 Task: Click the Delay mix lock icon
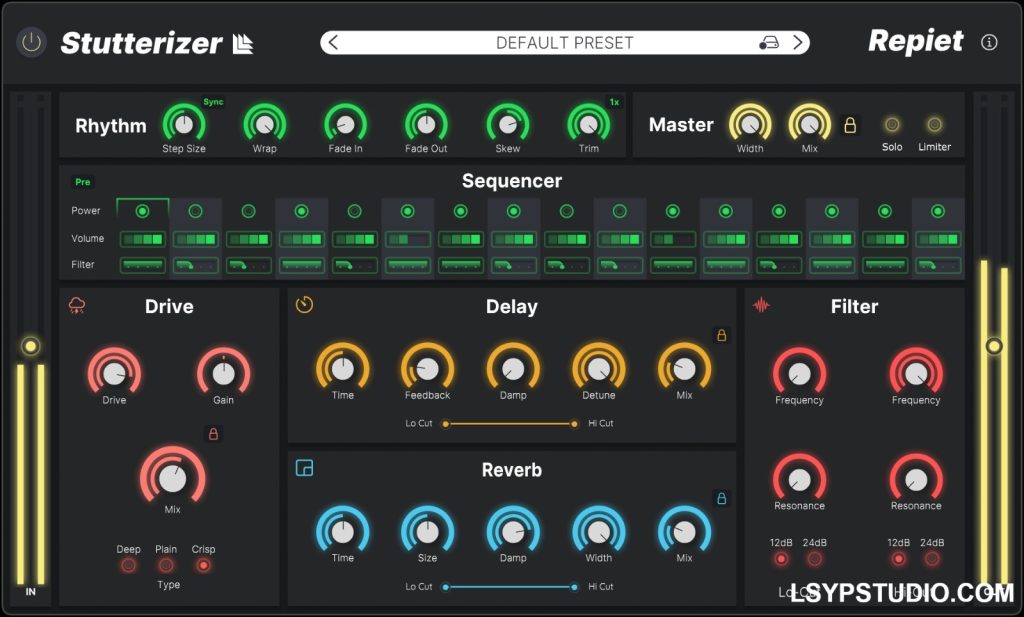[722, 336]
